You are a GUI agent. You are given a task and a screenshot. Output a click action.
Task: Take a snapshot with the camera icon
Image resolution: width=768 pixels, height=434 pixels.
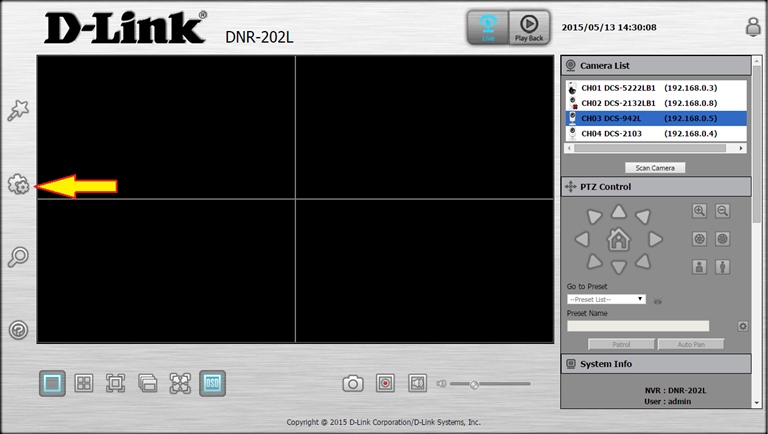tap(353, 383)
